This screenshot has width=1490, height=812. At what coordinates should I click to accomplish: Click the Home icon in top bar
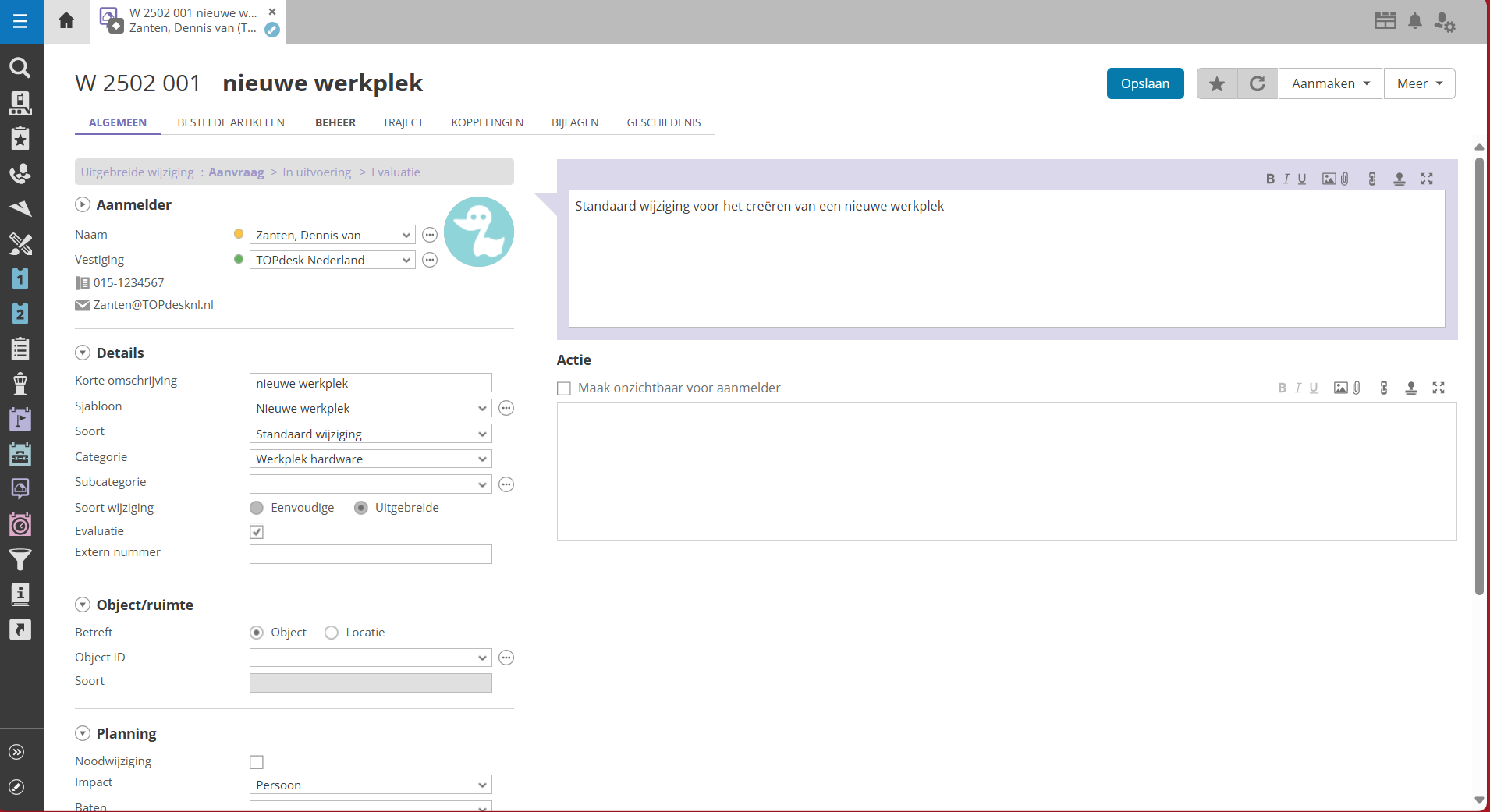[x=66, y=21]
